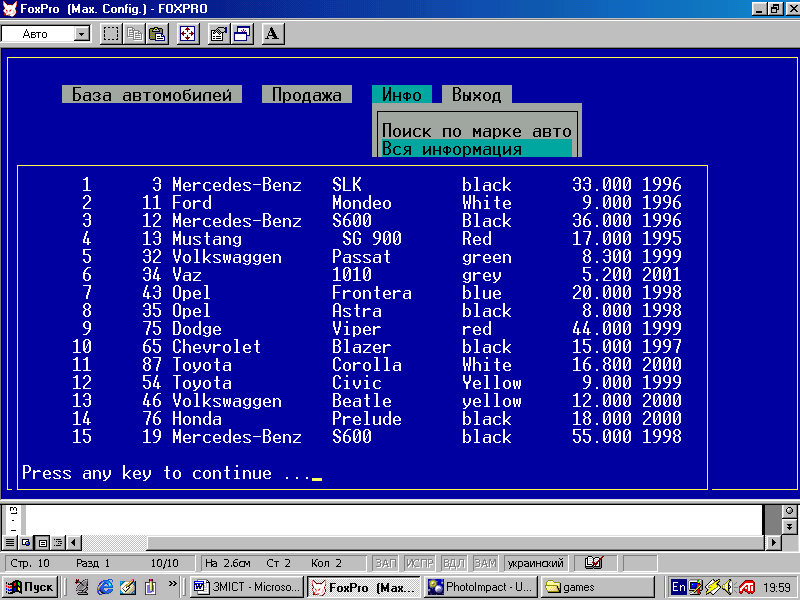
Task: Click the tray icon right of En
Action: click(695, 587)
